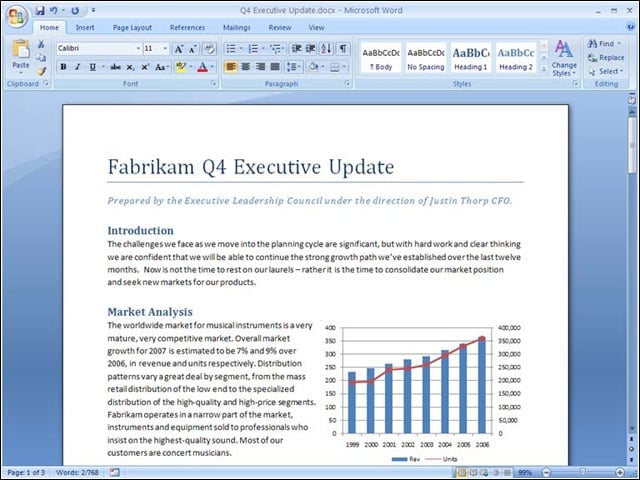Toggle Italic formatting
The width and height of the screenshot is (640, 480).
78,67
